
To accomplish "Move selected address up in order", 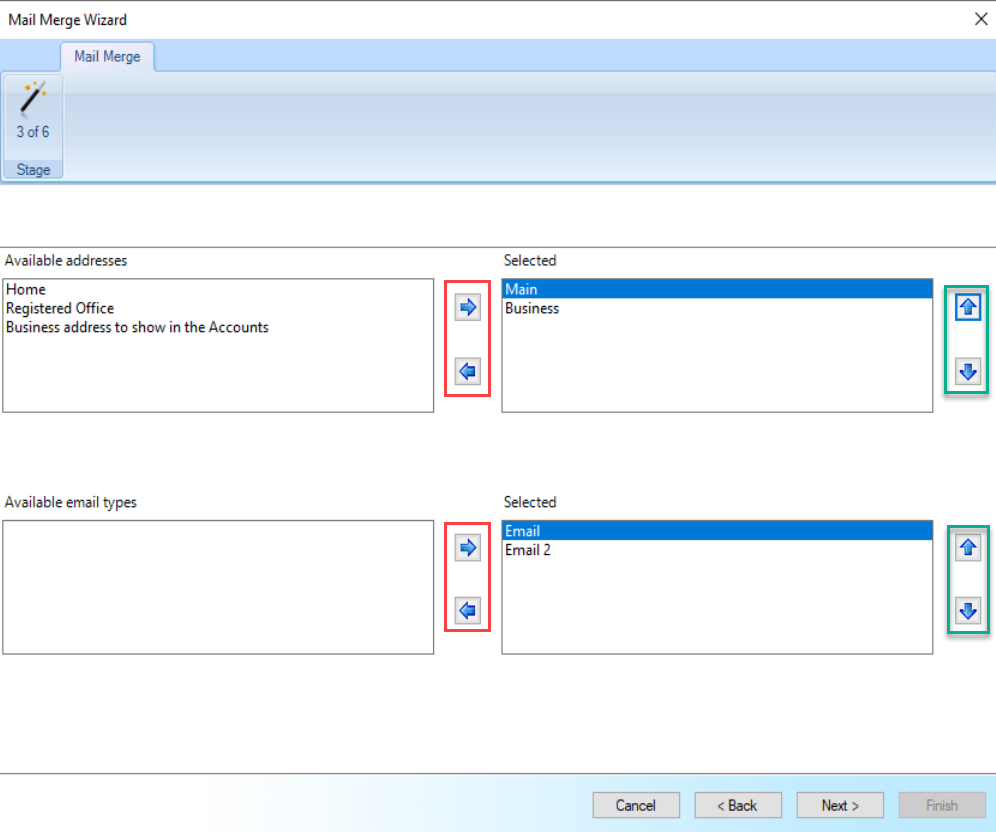I will pyautogui.click(x=967, y=307).
